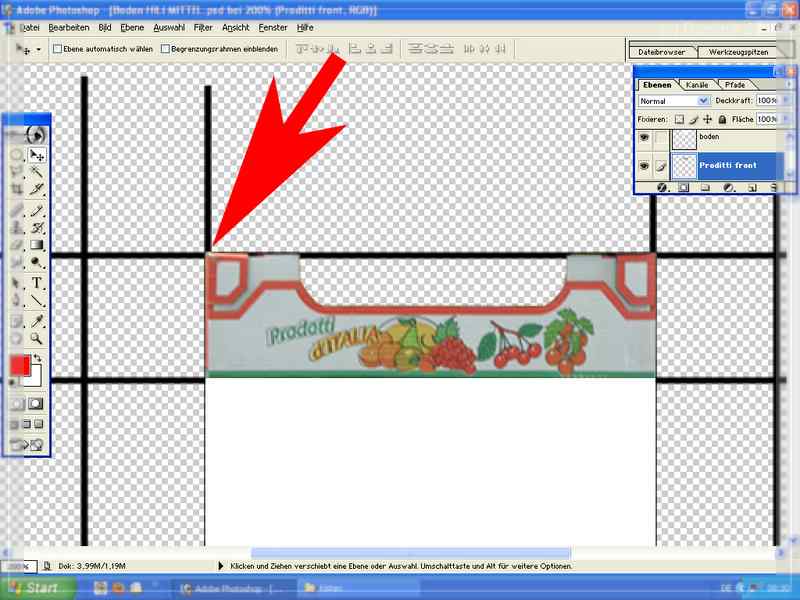Switch to the Kanäle tab
This screenshot has width=800, height=600.
point(697,85)
